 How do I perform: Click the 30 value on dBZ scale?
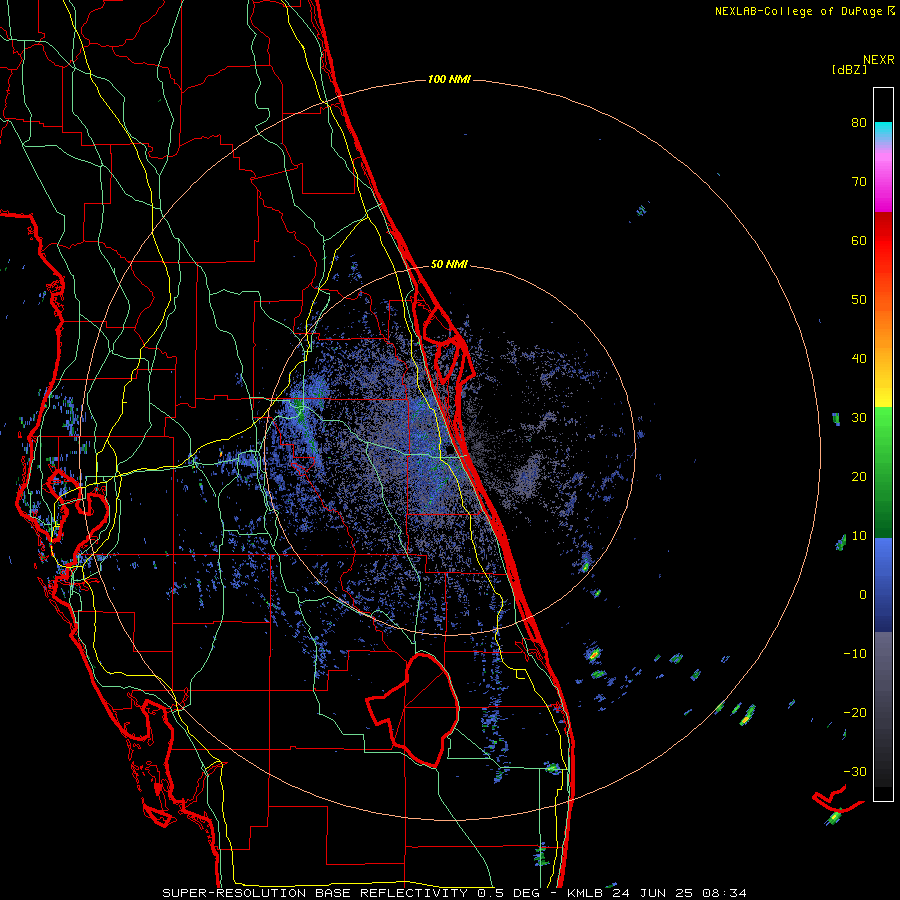coord(859,418)
